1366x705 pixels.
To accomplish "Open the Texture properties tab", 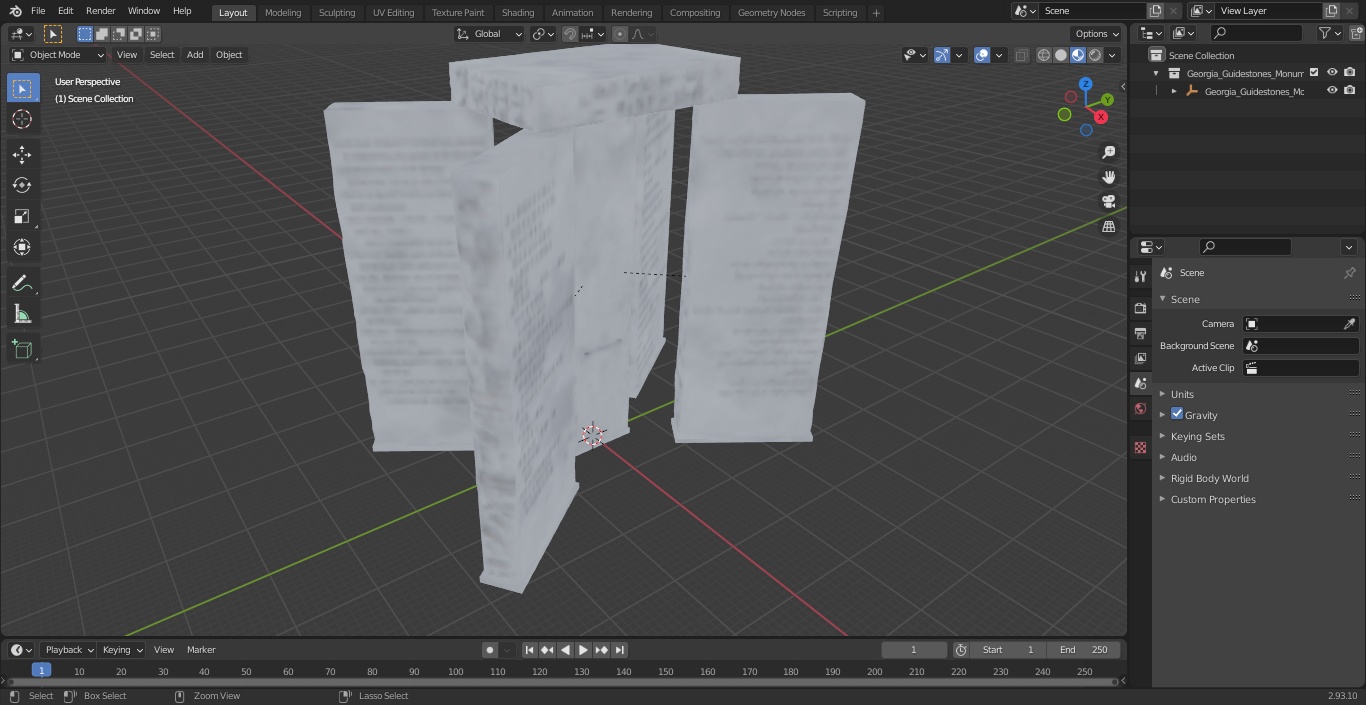I will point(1140,447).
